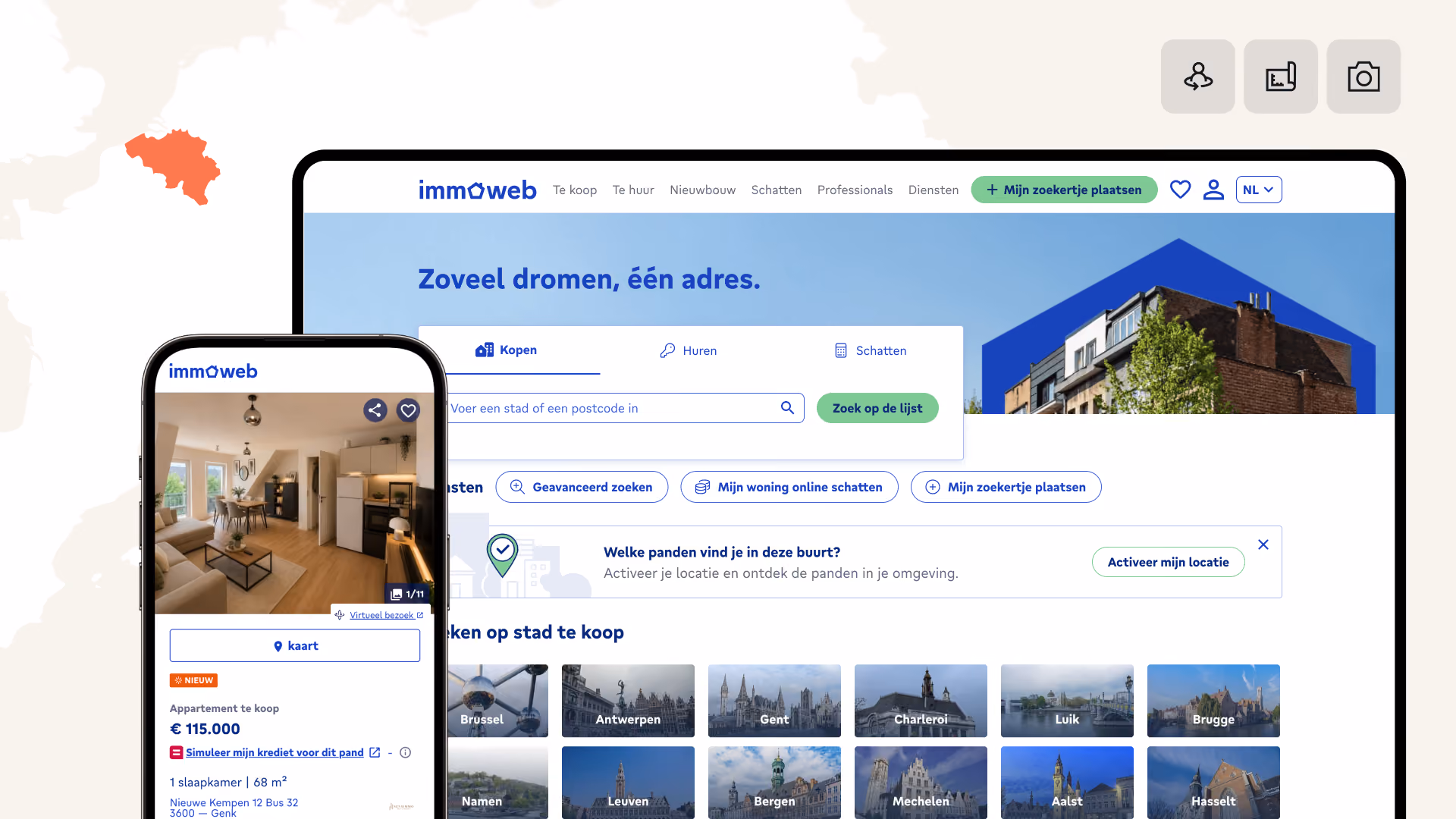Open the NL language dropdown

coord(1259,190)
